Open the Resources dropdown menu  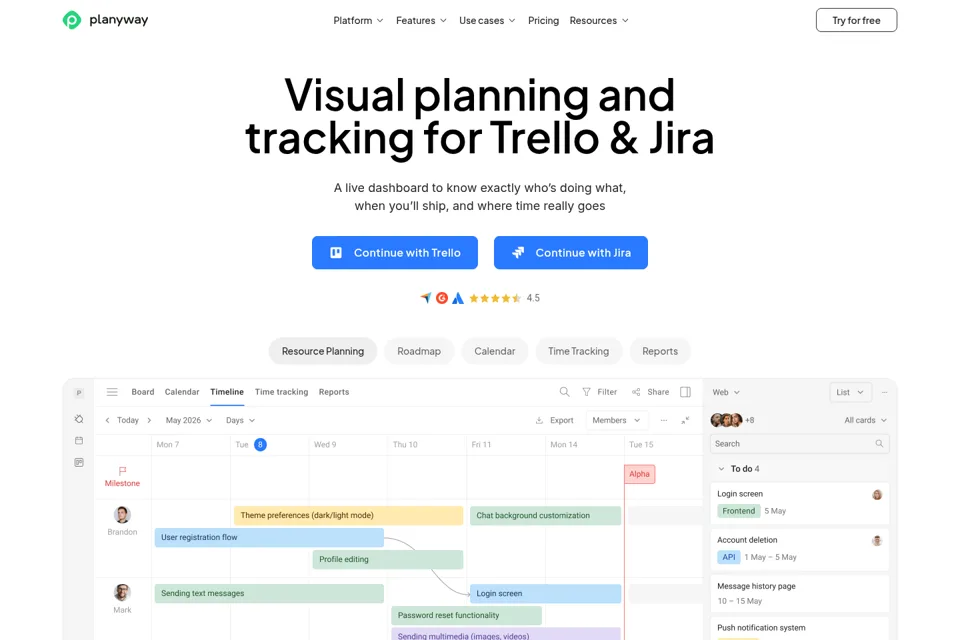tap(599, 20)
